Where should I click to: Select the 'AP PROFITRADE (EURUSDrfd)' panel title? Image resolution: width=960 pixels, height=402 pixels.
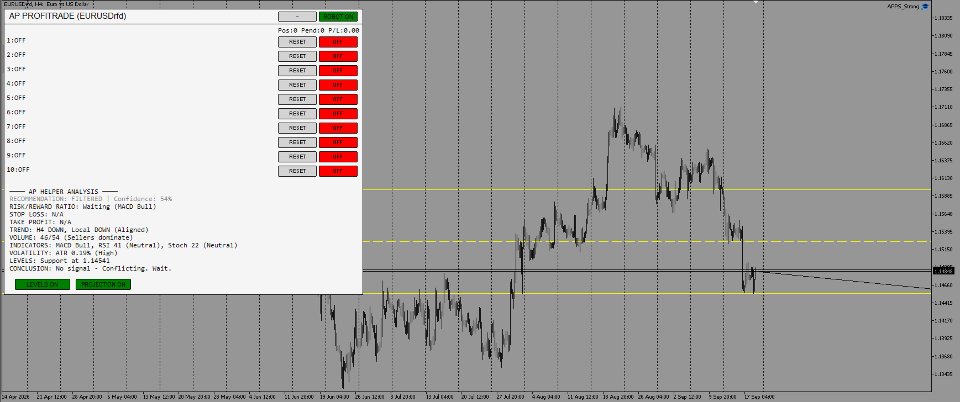pyautogui.click(x=67, y=17)
